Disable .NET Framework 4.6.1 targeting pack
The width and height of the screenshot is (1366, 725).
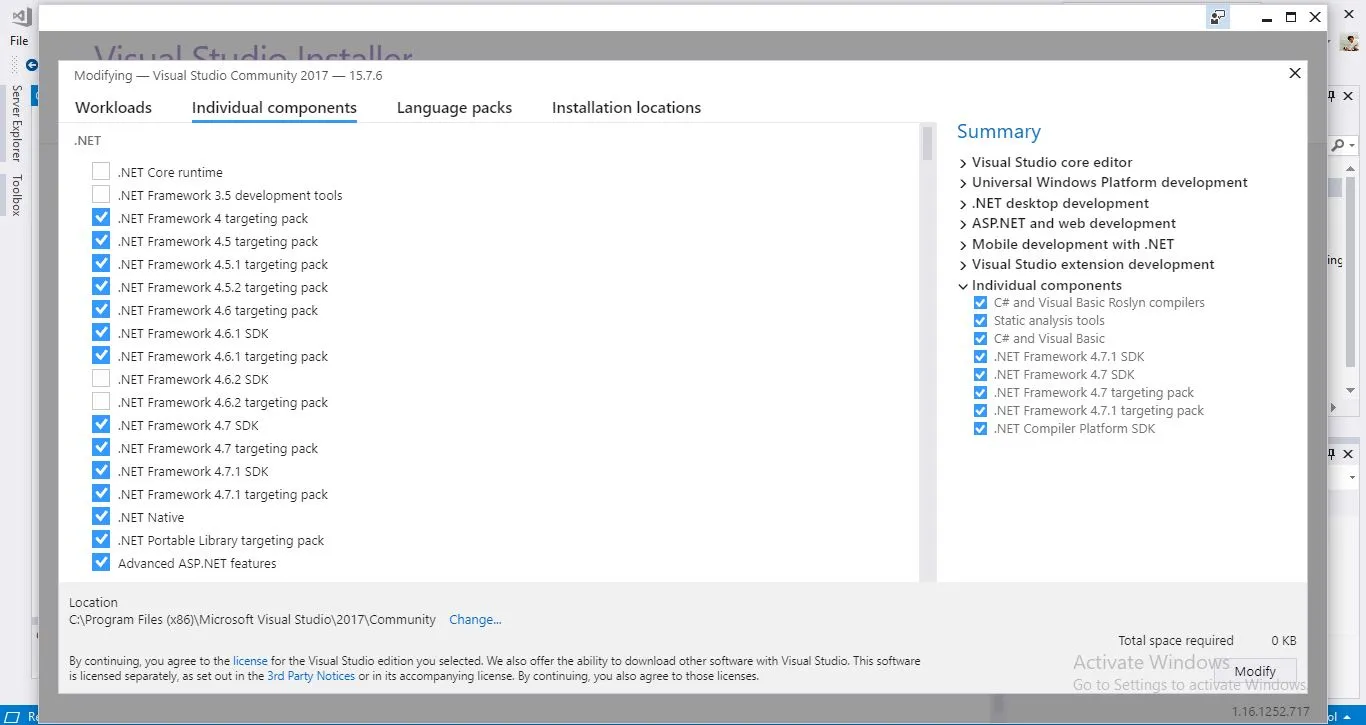point(101,356)
